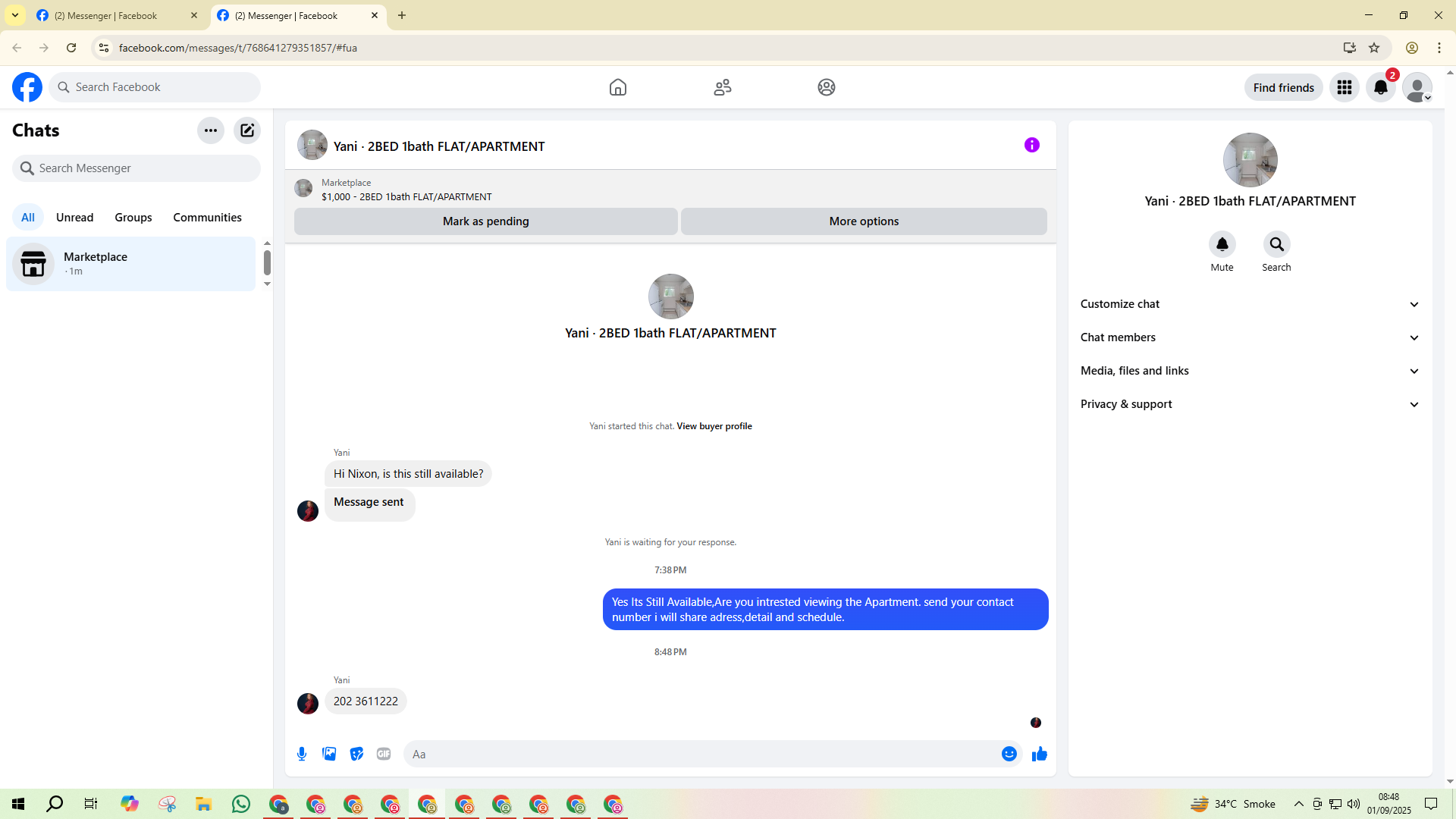Start a new message with compose icon
Image resolution: width=1456 pixels, height=819 pixels.
(x=247, y=130)
